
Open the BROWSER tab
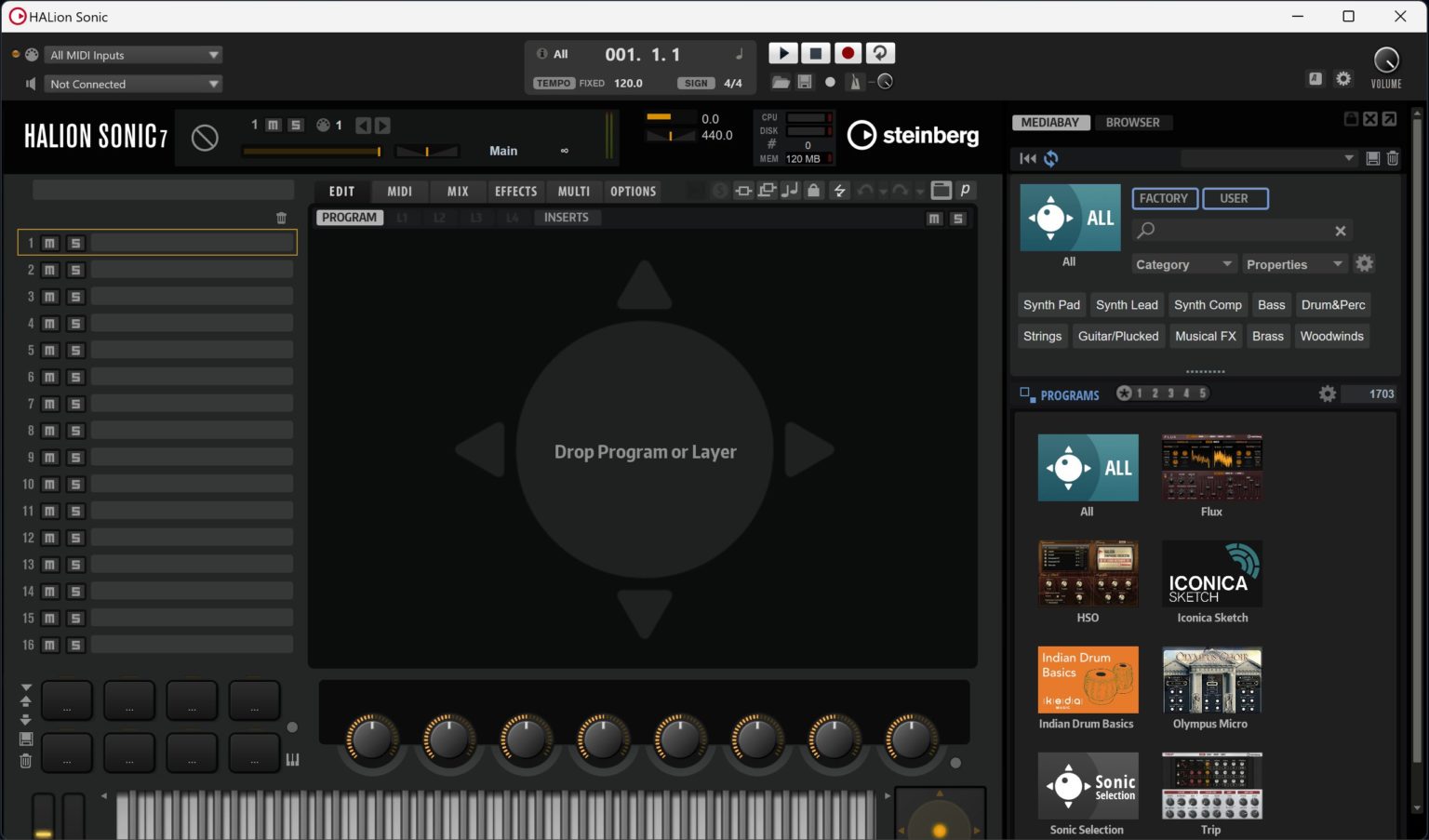1132,122
